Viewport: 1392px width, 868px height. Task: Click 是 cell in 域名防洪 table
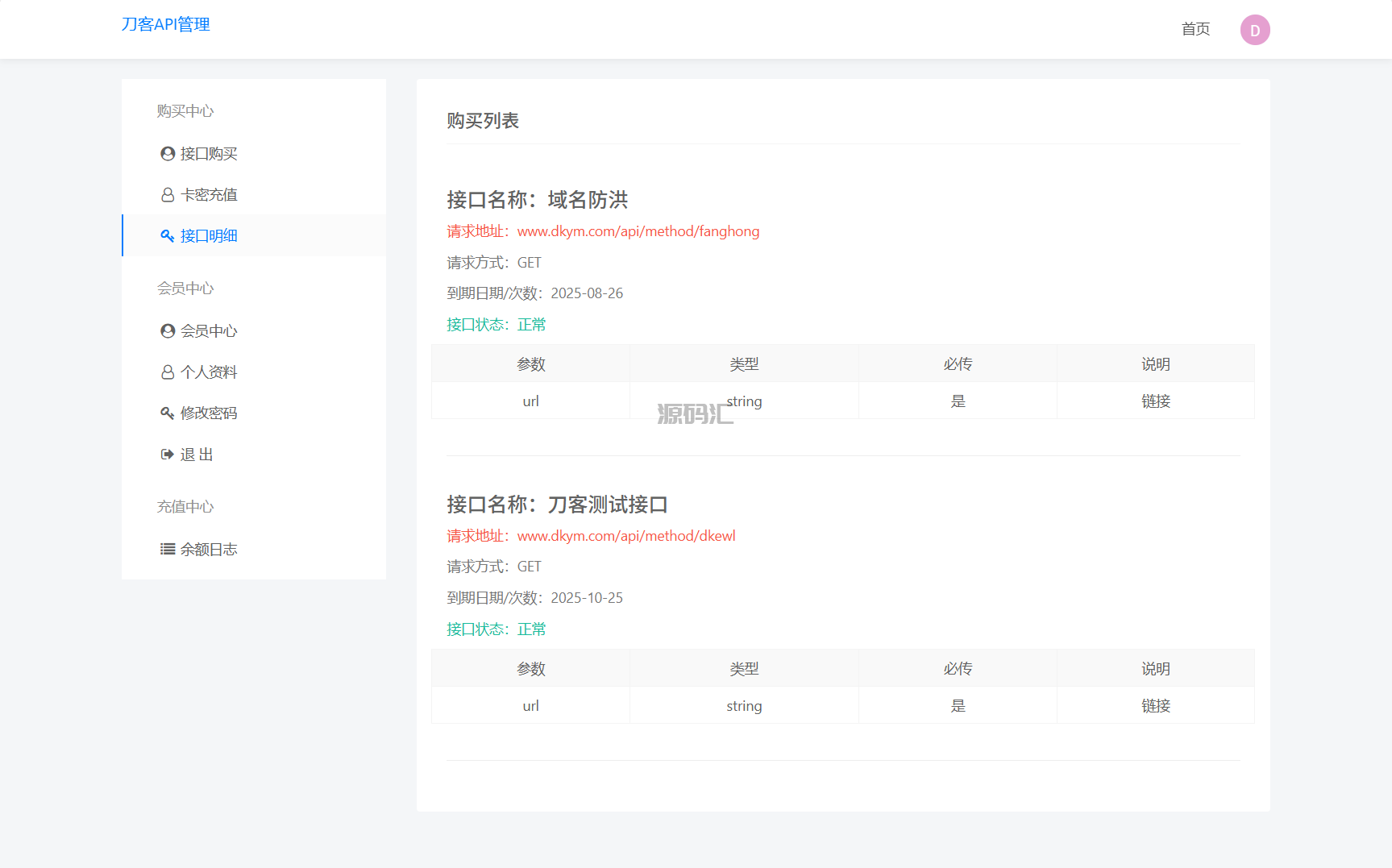[x=958, y=401]
